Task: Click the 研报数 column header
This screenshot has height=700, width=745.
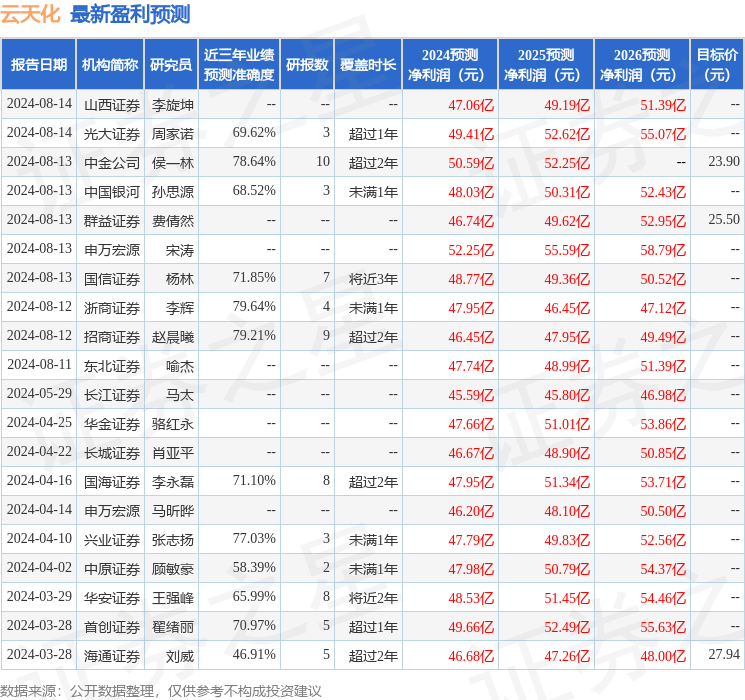Action: pyautogui.click(x=307, y=65)
